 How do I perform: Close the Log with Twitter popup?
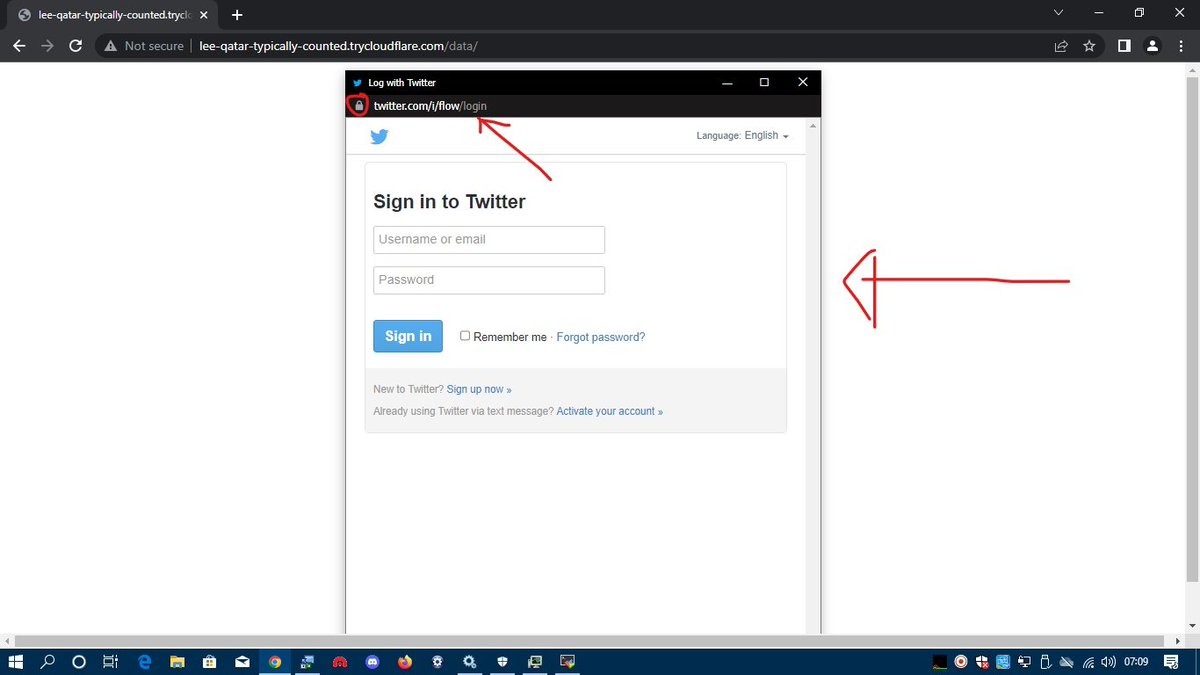pyautogui.click(x=802, y=83)
